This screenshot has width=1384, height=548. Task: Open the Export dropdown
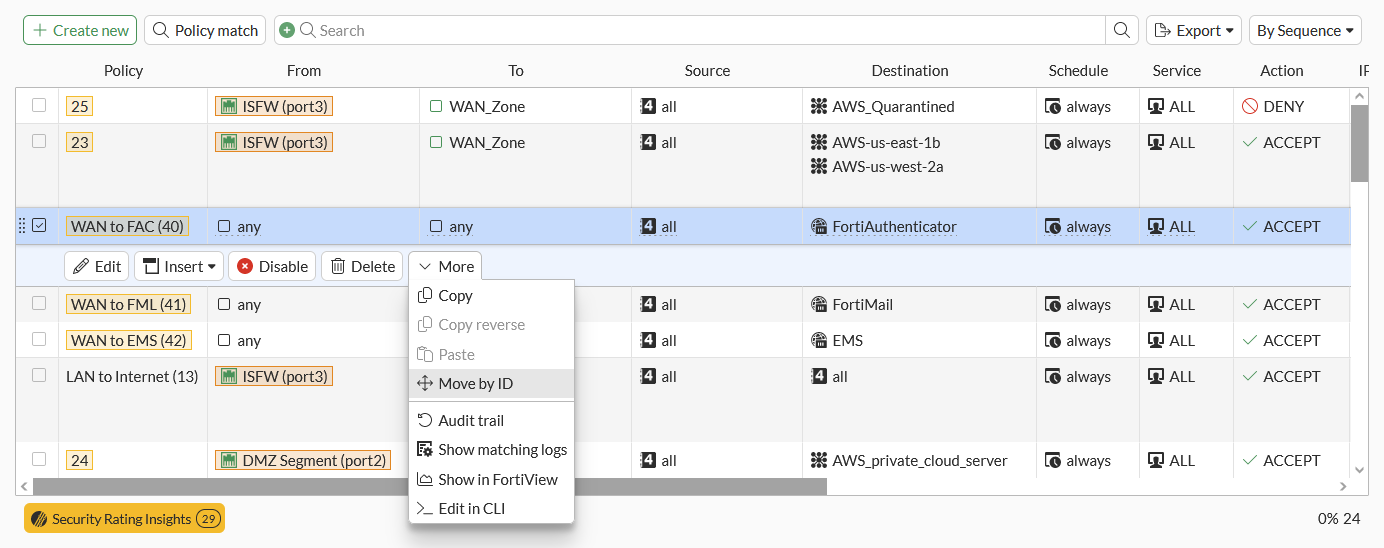pos(1193,30)
